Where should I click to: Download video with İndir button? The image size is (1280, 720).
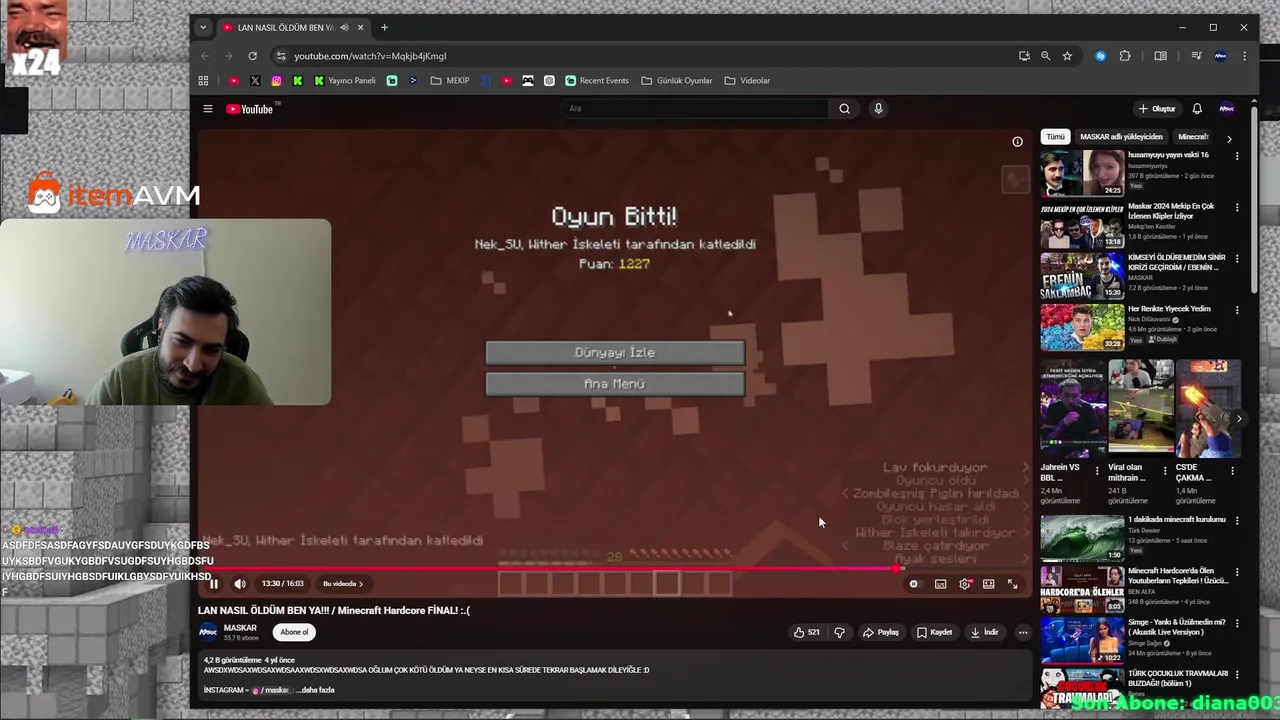[x=985, y=632]
